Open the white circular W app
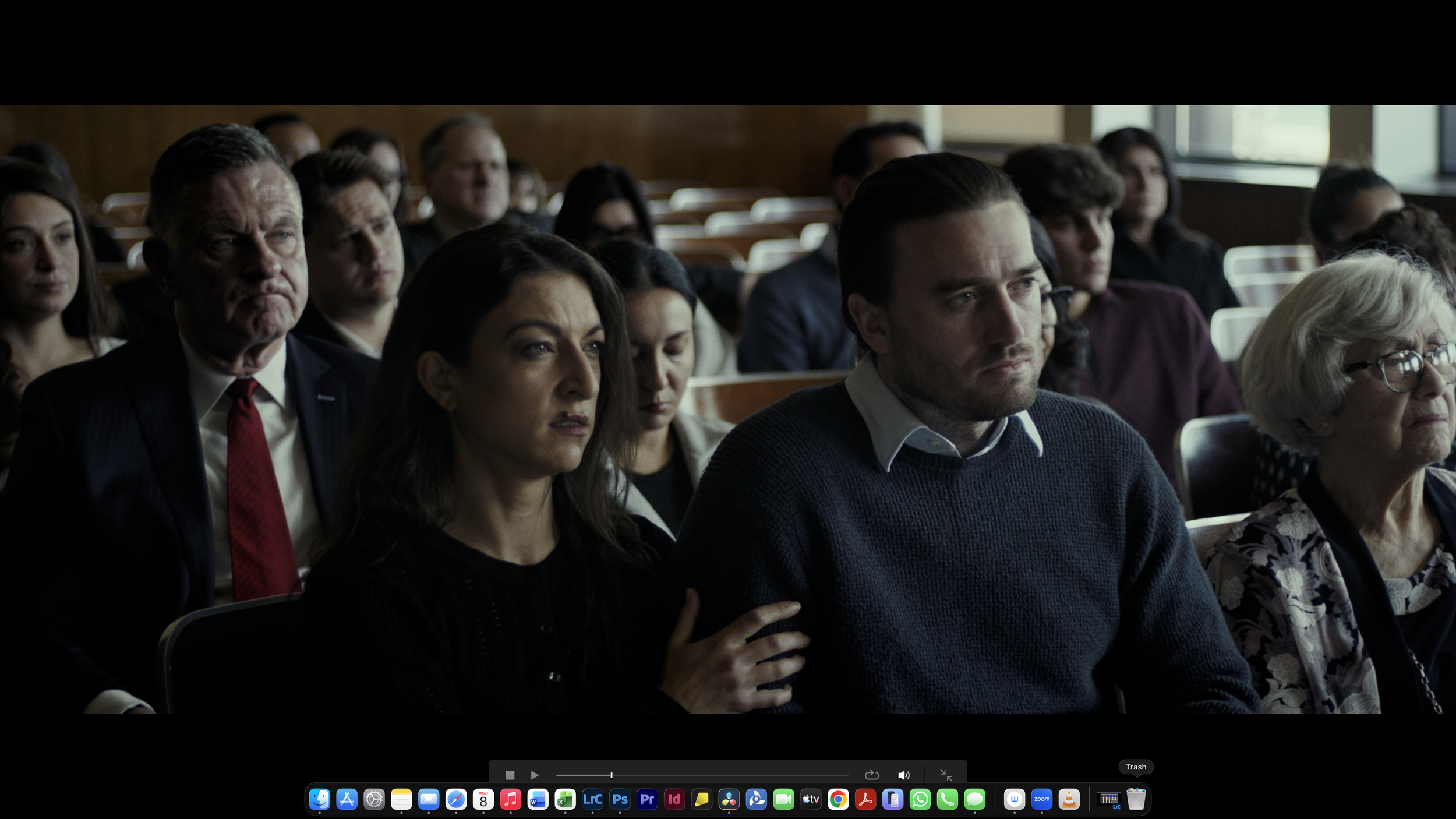Image resolution: width=1456 pixels, height=819 pixels. (x=1015, y=799)
